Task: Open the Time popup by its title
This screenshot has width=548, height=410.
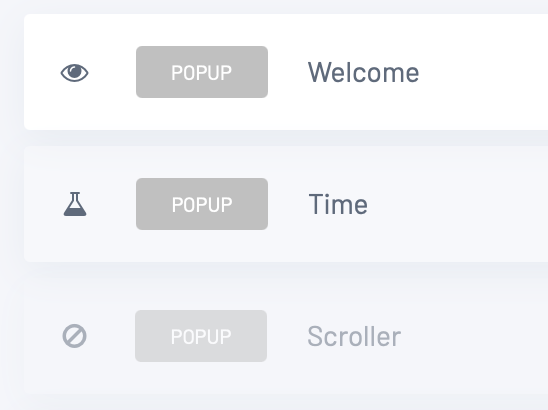Action: tap(338, 204)
